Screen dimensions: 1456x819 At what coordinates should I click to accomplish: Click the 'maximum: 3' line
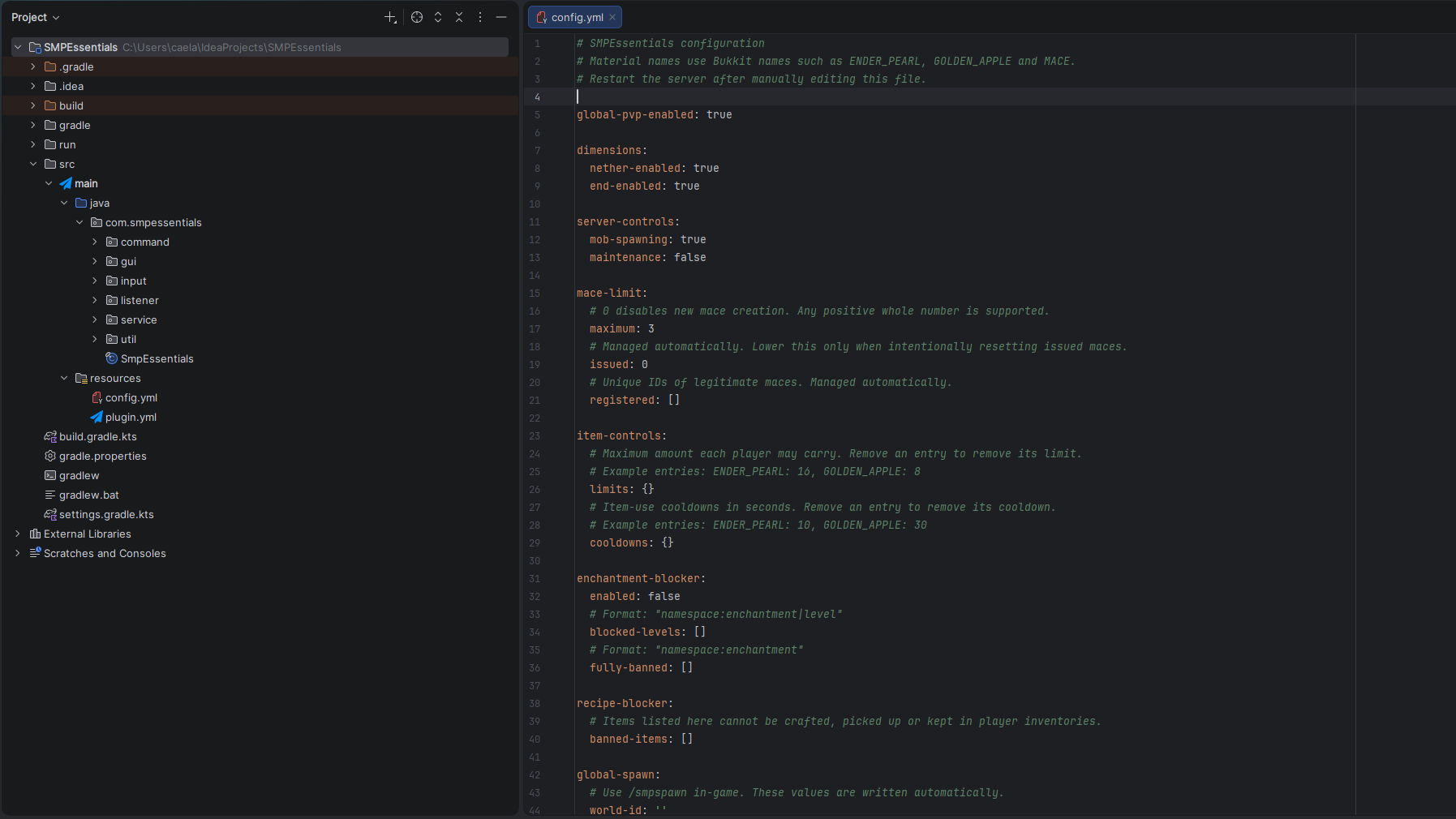coord(622,328)
